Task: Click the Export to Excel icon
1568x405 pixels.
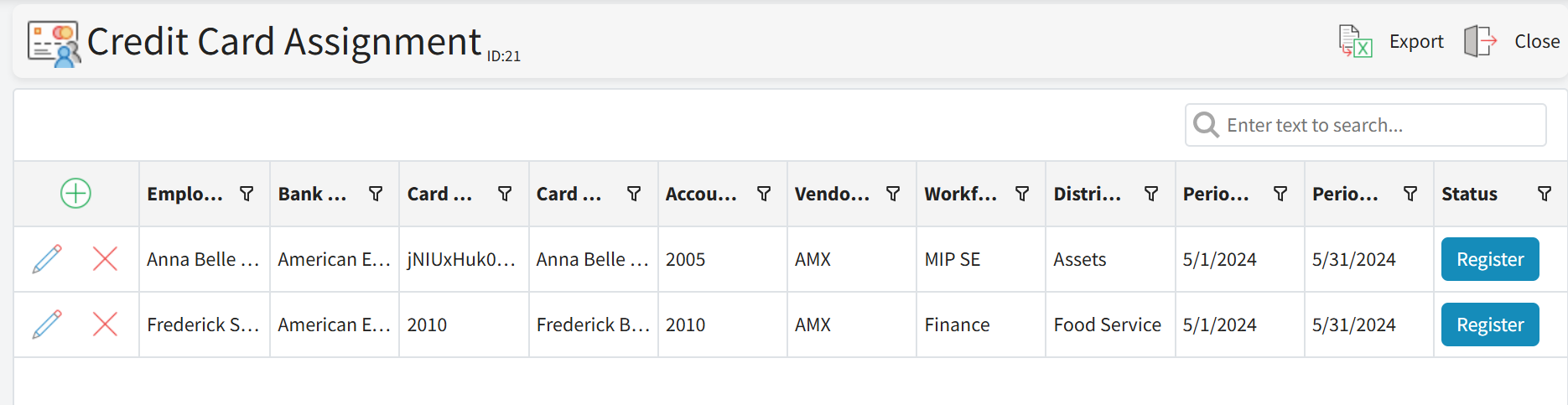Action: click(1355, 41)
